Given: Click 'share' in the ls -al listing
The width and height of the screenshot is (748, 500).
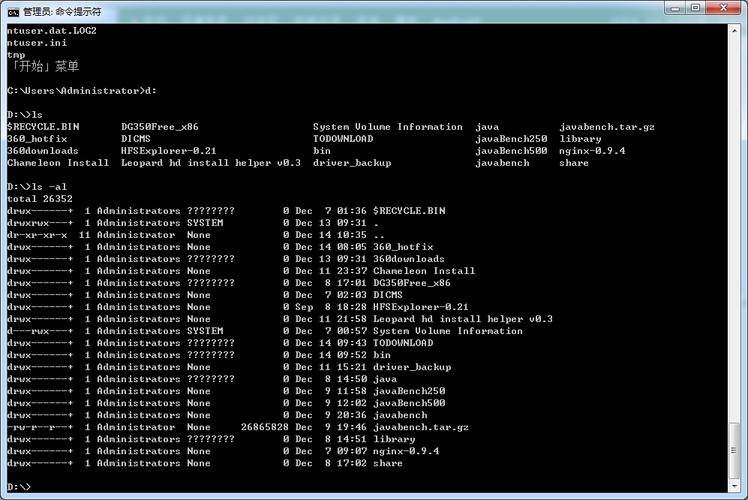Looking at the screenshot, I should [x=388, y=463].
